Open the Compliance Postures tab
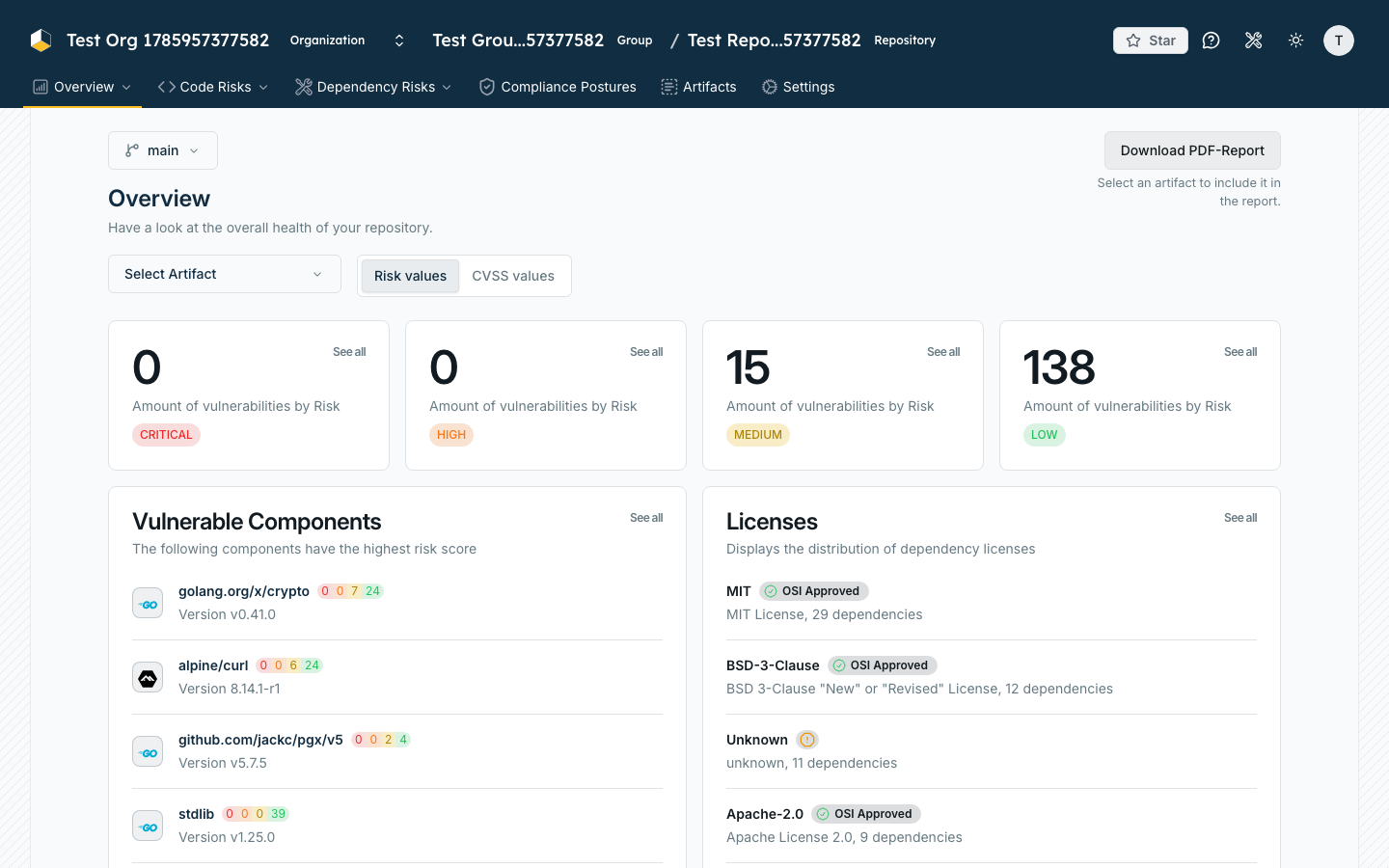The height and width of the screenshot is (868, 1389). click(558, 87)
